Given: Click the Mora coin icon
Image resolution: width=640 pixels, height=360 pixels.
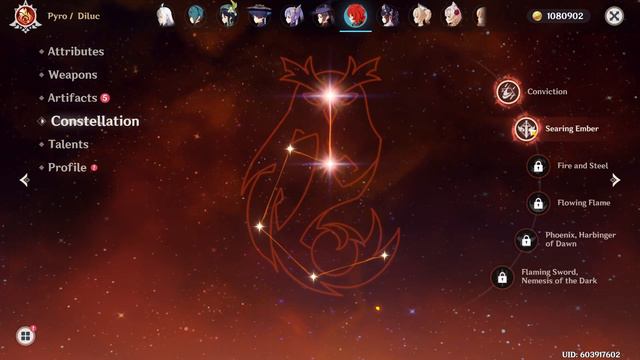Looking at the screenshot, I should (x=537, y=16).
